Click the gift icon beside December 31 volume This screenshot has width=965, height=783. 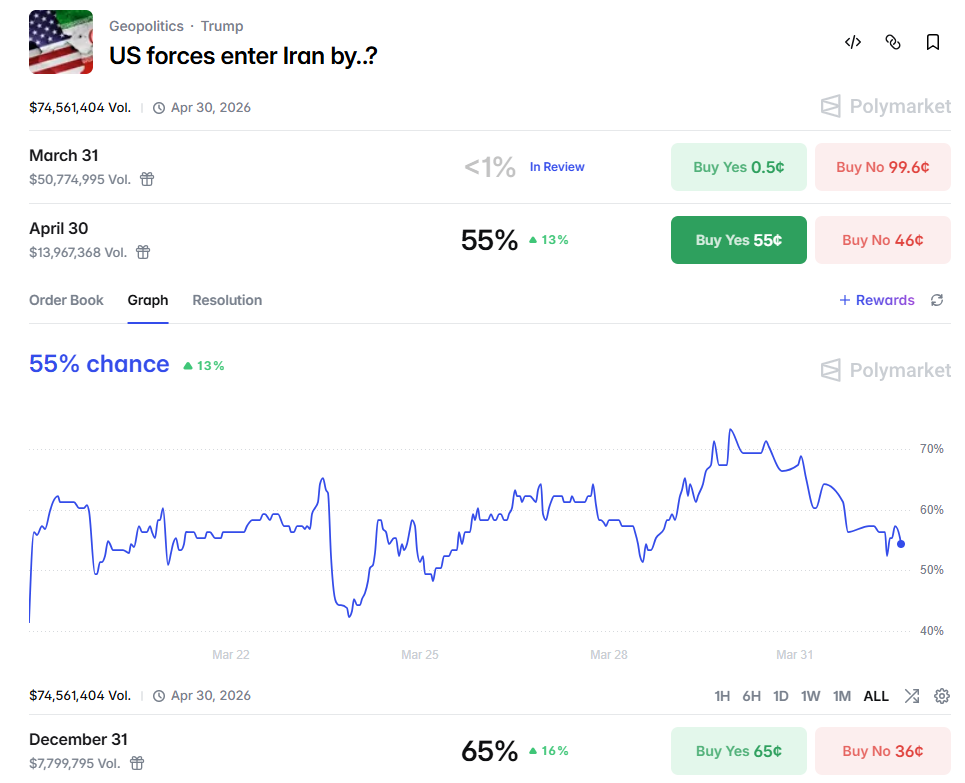(x=137, y=763)
